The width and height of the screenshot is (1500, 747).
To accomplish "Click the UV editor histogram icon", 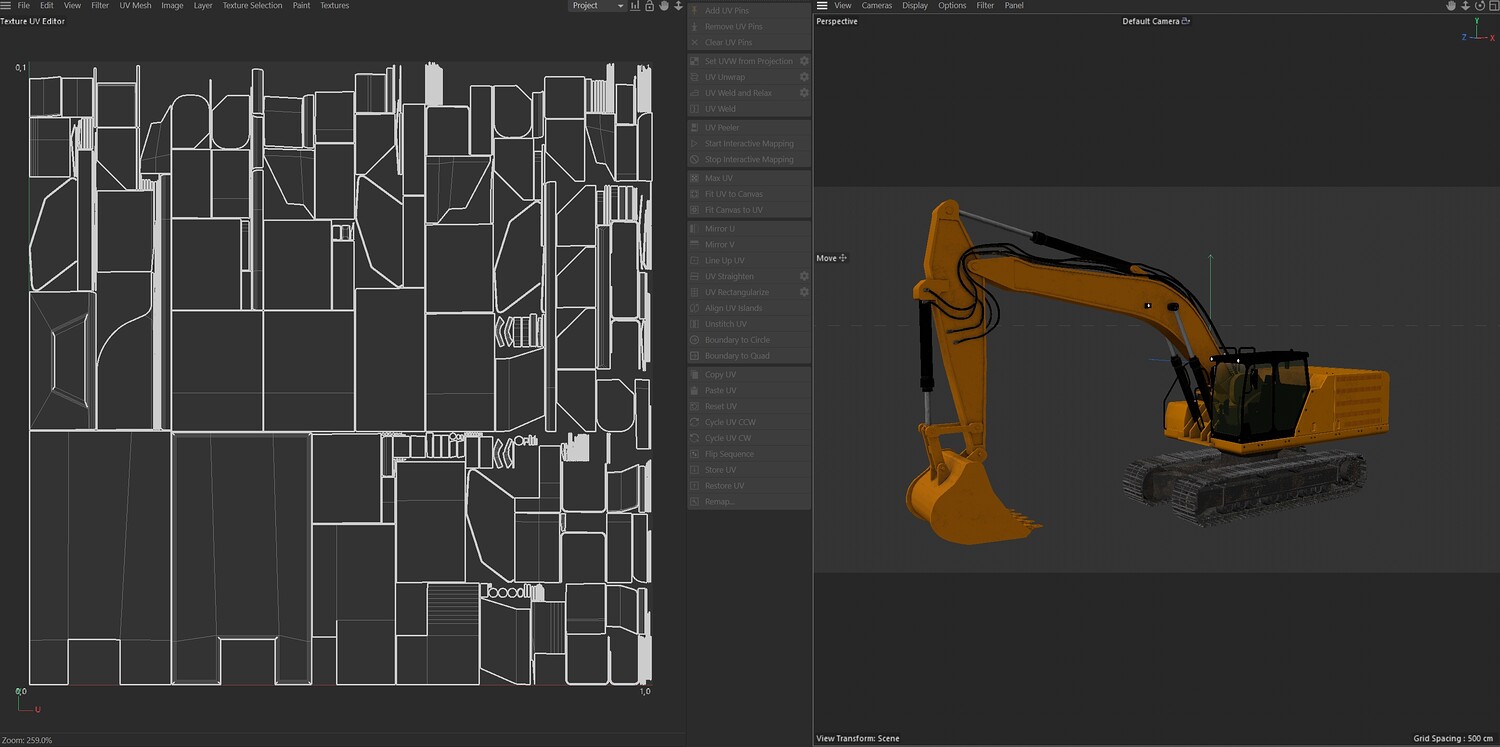I will 635,6.
